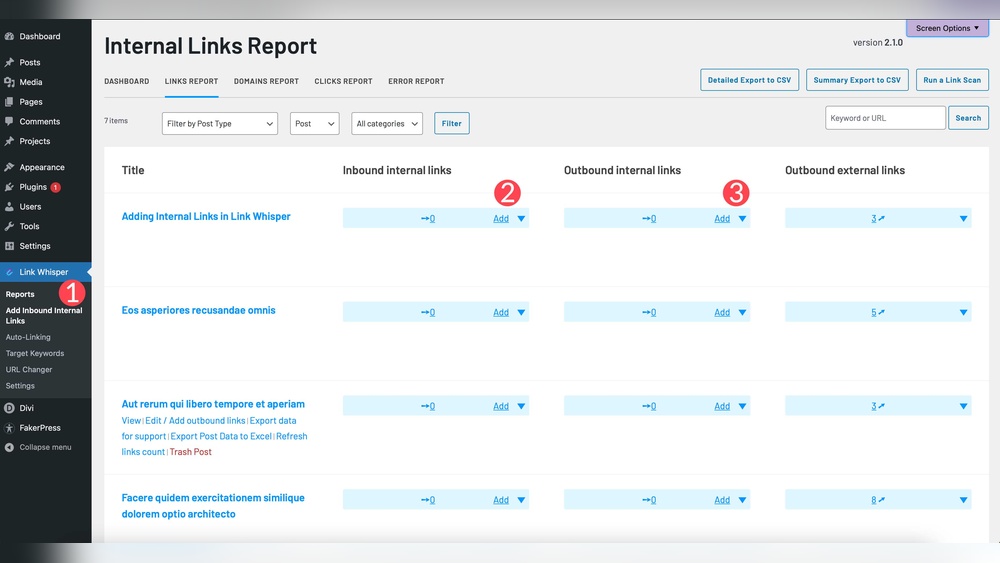Open URL Changer submenu item
The image size is (1000, 563).
click(x=29, y=370)
